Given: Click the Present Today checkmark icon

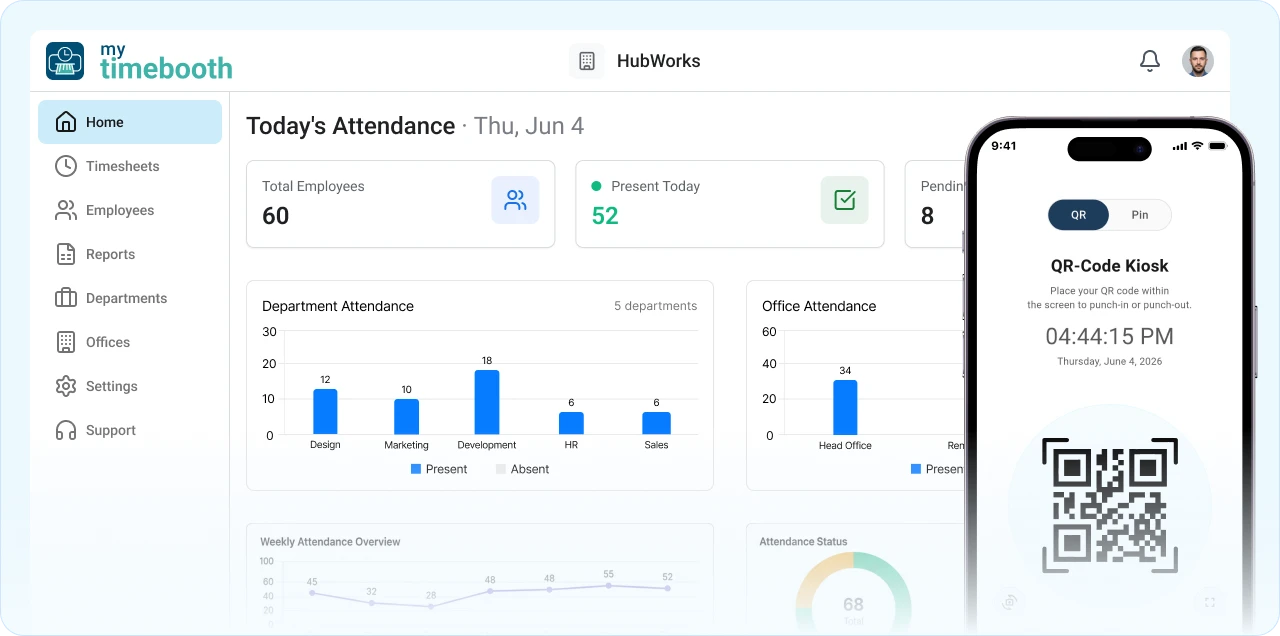Looking at the screenshot, I should pos(845,200).
